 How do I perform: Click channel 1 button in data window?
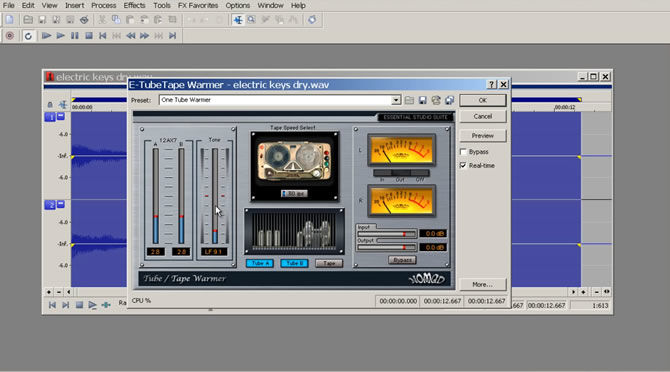point(50,117)
